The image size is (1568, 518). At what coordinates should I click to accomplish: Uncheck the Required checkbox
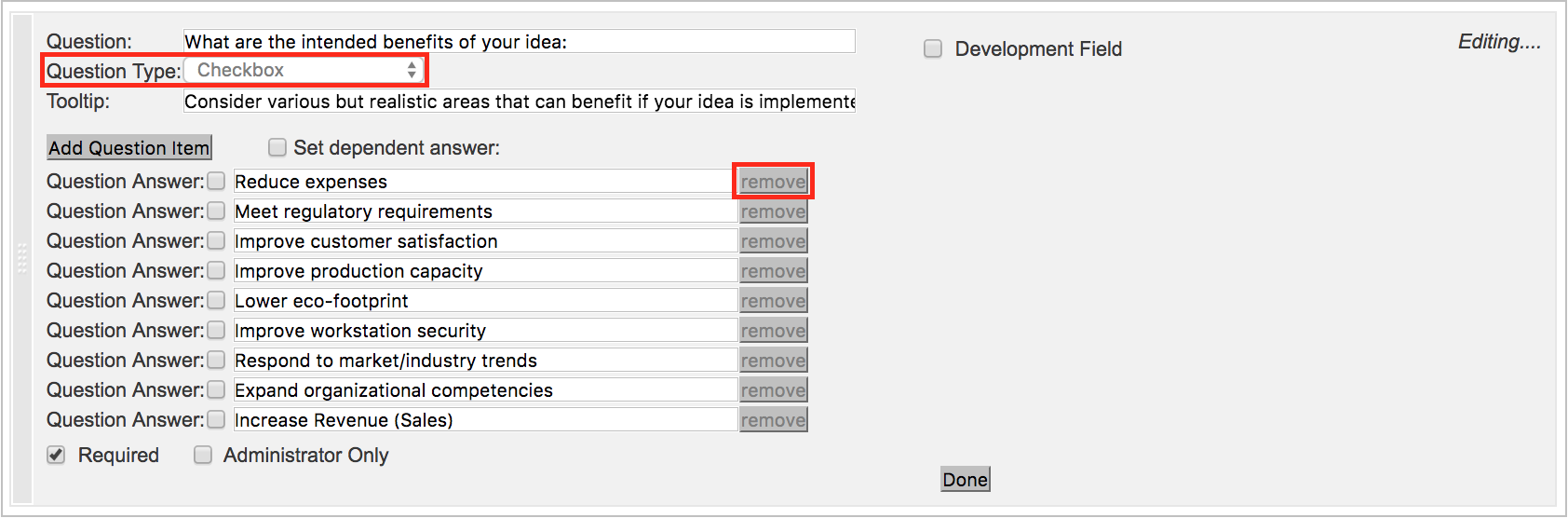(x=57, y=455)
